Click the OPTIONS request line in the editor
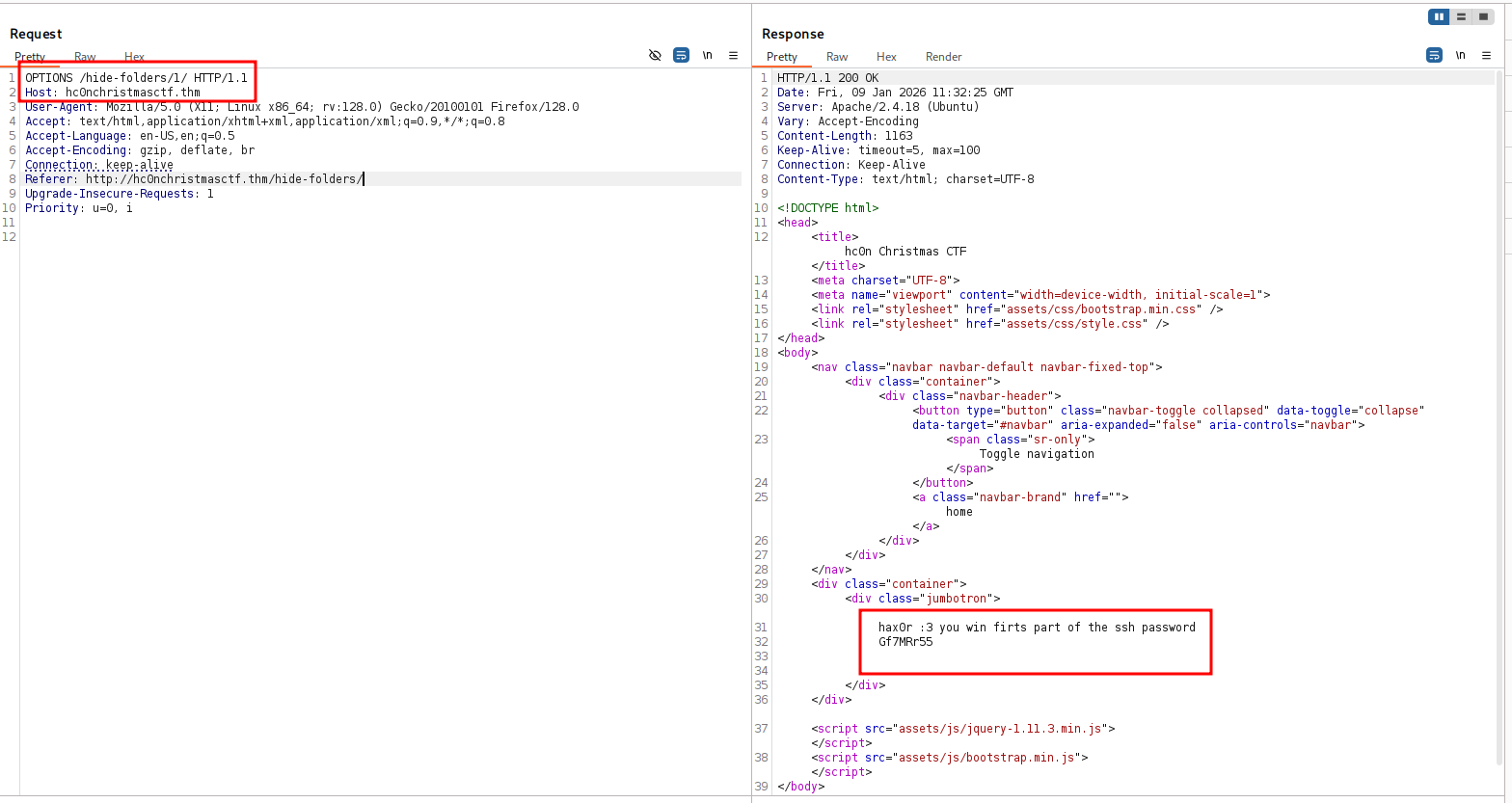 point(136,78)
